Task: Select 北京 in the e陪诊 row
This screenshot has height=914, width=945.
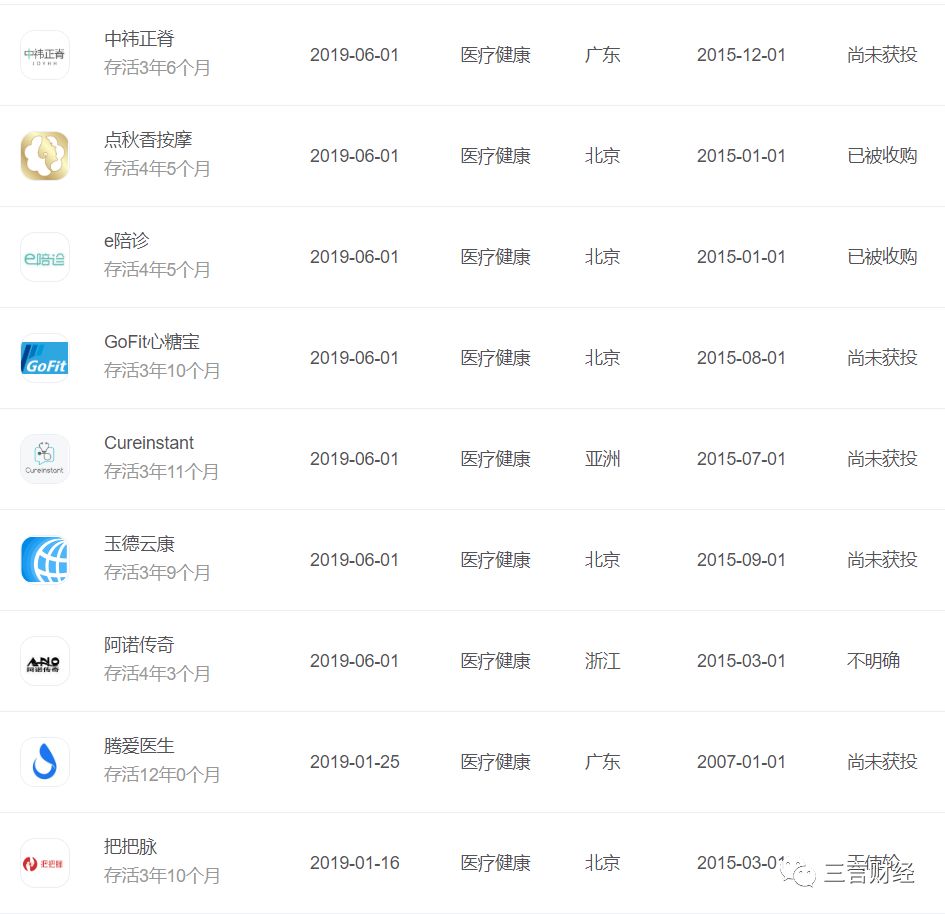Action: 602,257
